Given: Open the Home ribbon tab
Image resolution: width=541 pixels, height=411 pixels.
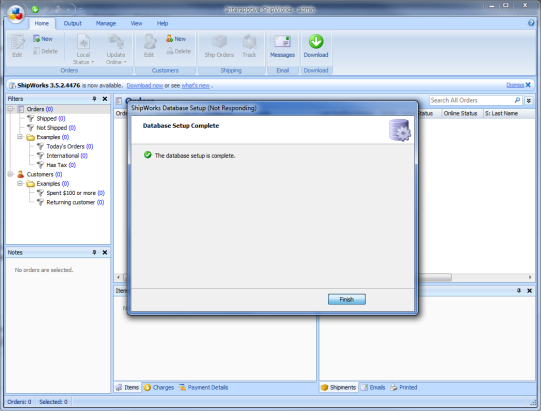Looking at the screenshot, I should point(41,23).
